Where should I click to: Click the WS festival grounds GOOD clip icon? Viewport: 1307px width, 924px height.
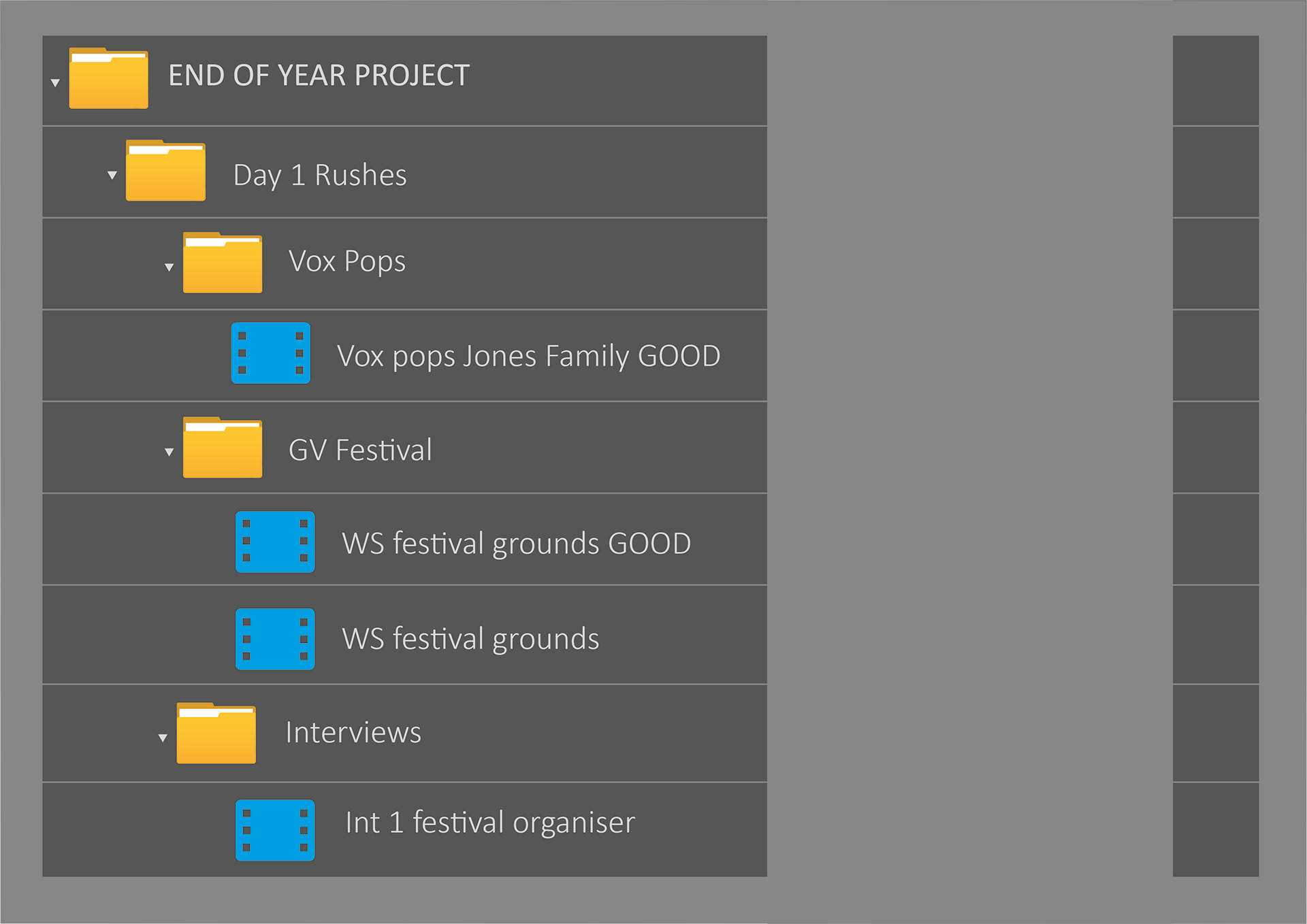tap(275, 542)
